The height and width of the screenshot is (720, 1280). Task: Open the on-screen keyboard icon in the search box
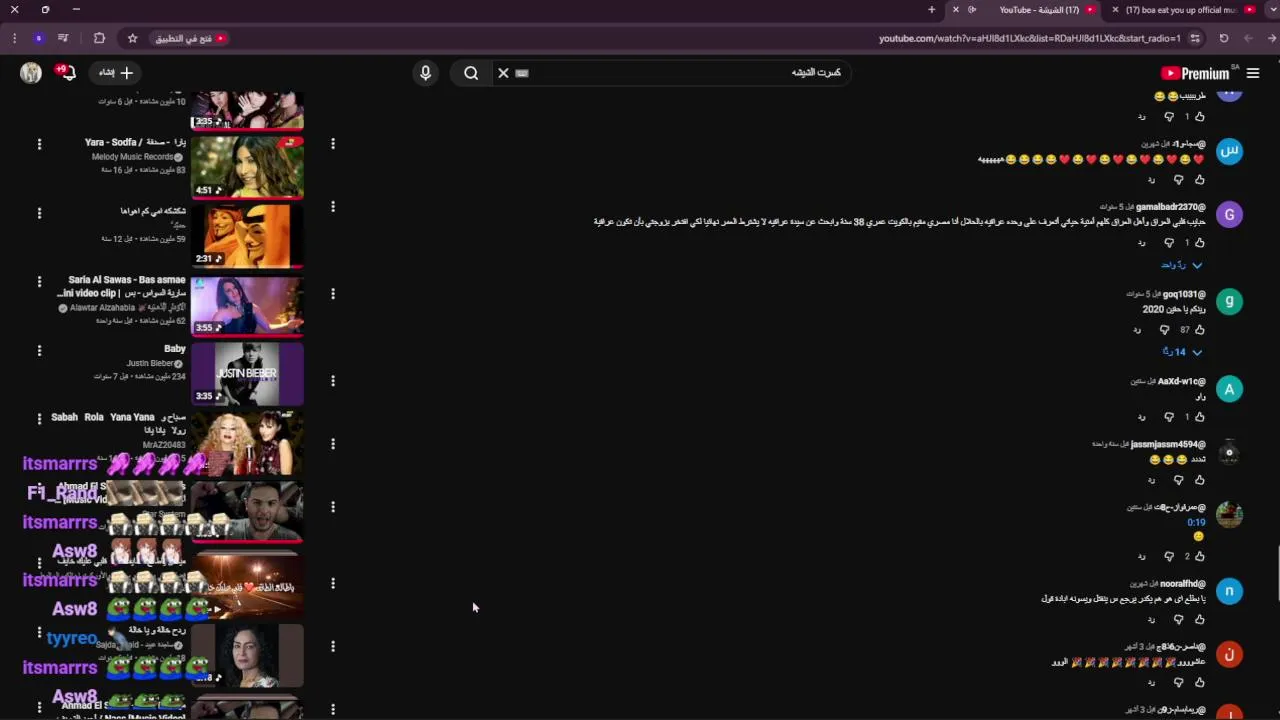tap(521, 73)
